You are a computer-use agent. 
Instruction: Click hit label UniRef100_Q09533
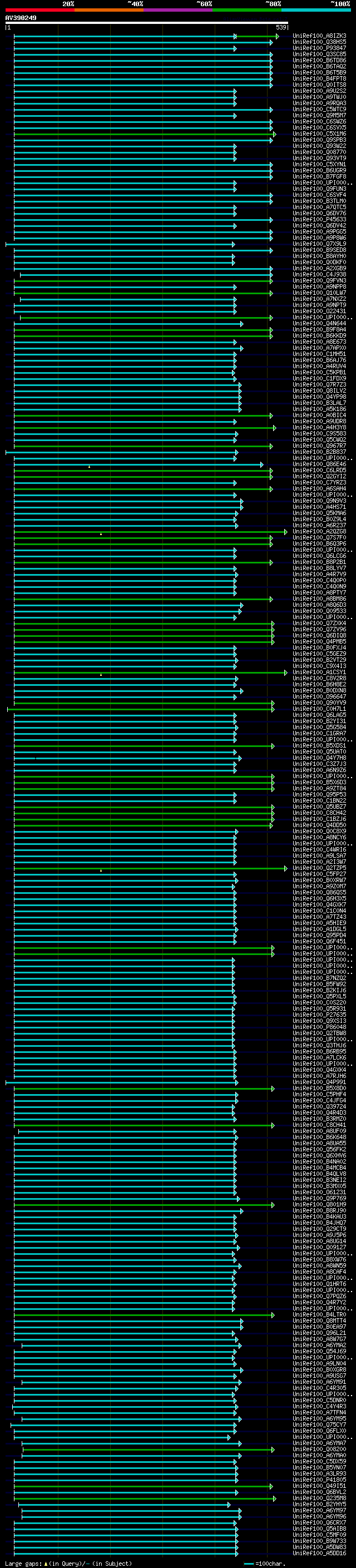tap(319, 611)
